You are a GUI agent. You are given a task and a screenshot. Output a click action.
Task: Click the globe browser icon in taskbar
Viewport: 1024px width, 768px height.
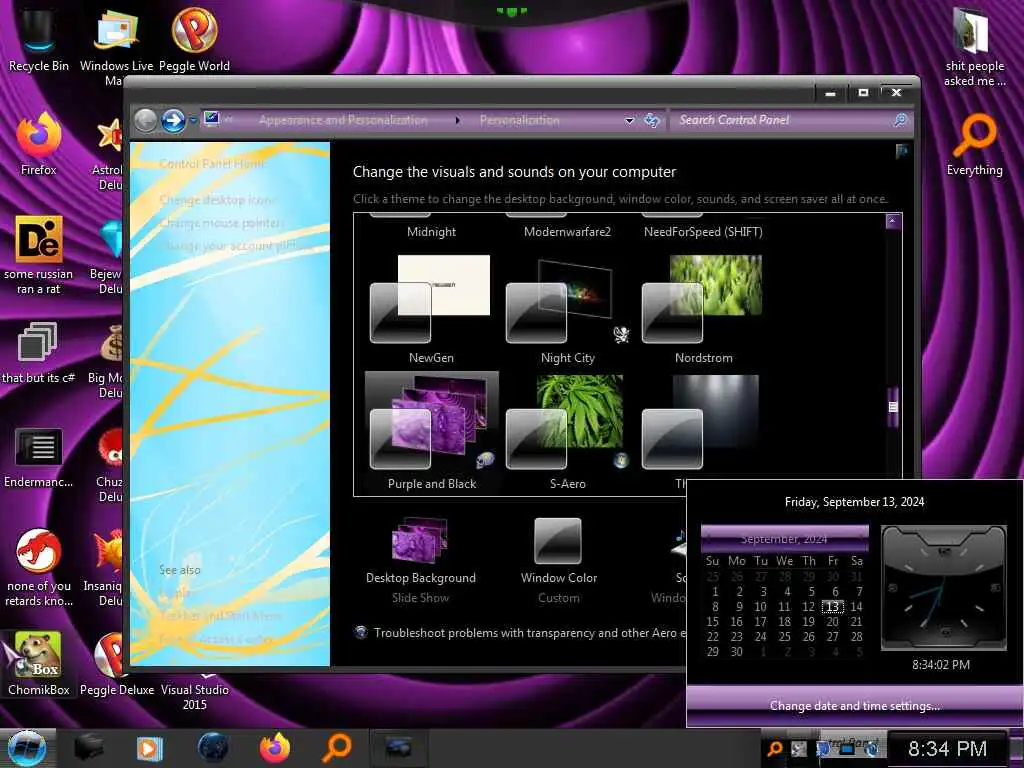pyautogui.click(x=213, y=748)
